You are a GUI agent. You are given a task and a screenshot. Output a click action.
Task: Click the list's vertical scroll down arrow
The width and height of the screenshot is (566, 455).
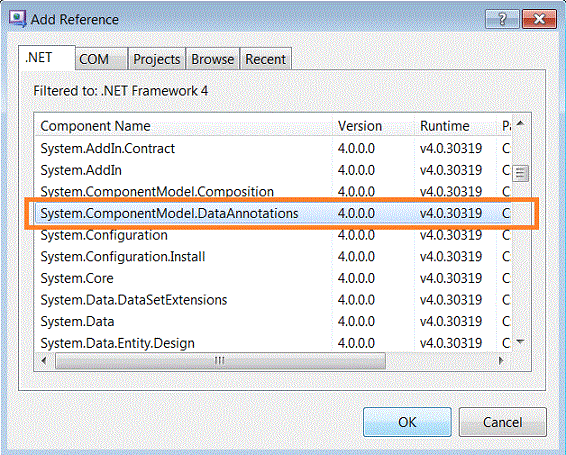point(520,341)
